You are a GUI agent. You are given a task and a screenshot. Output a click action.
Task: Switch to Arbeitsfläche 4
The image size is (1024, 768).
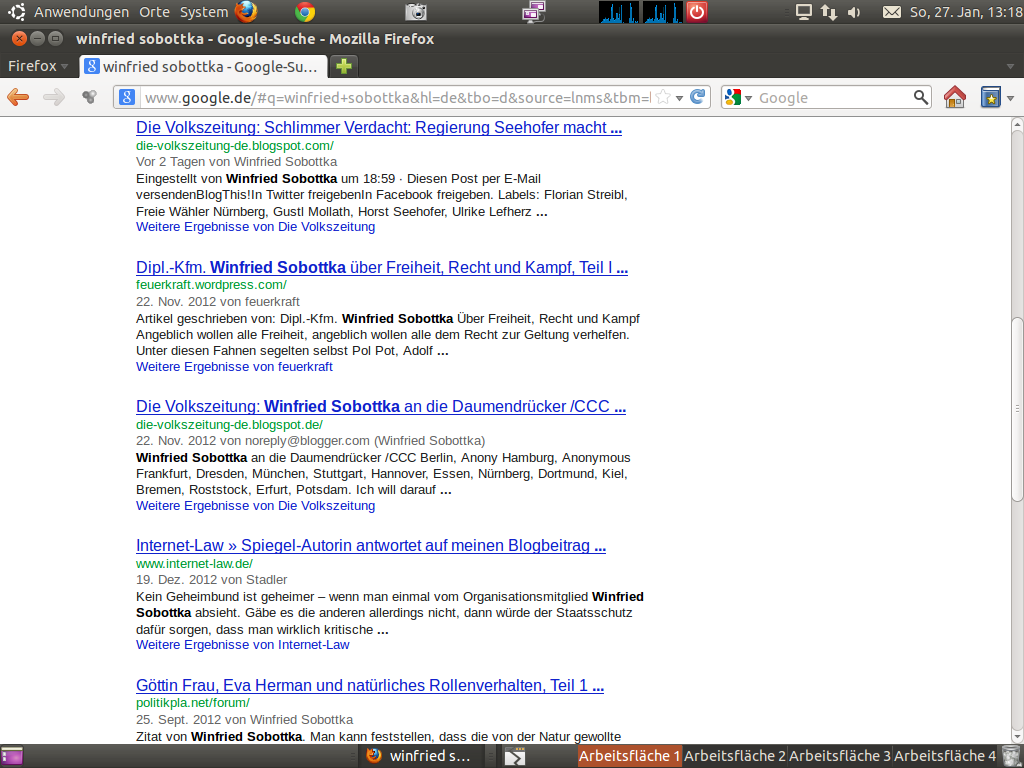945,756
